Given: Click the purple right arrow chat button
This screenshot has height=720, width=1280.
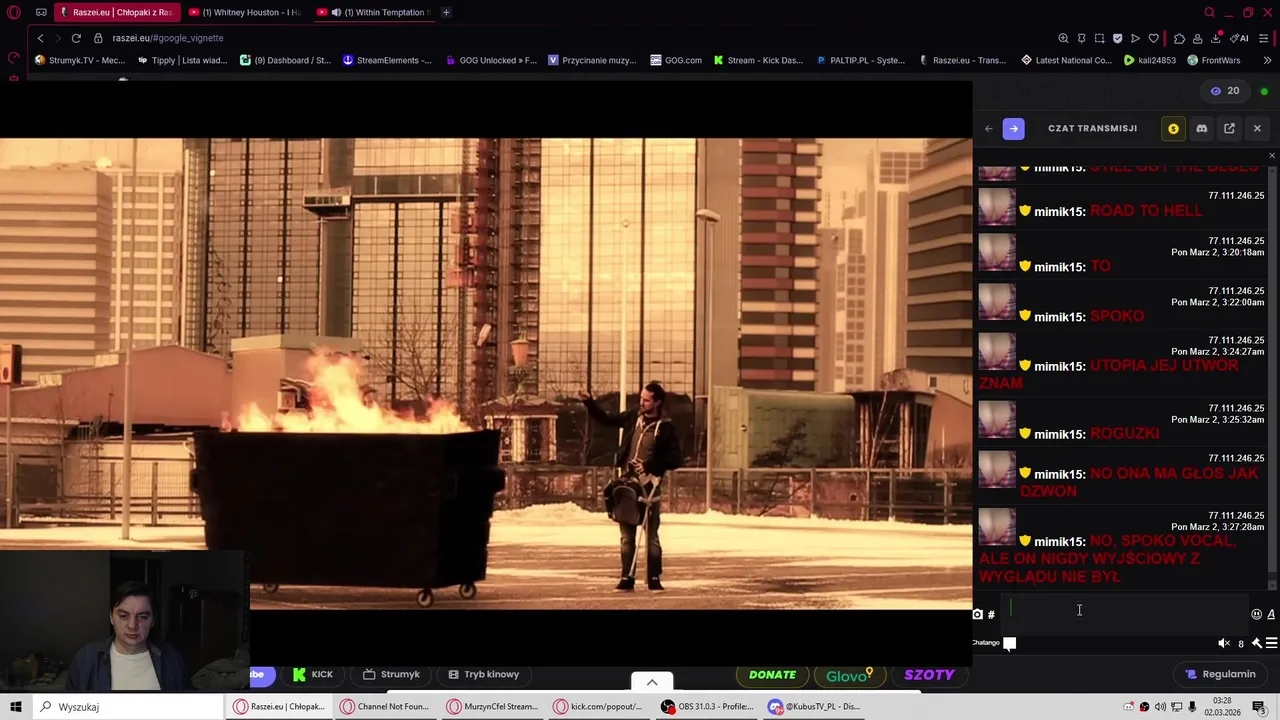Looking at the screenshot, I should 1013,128.
